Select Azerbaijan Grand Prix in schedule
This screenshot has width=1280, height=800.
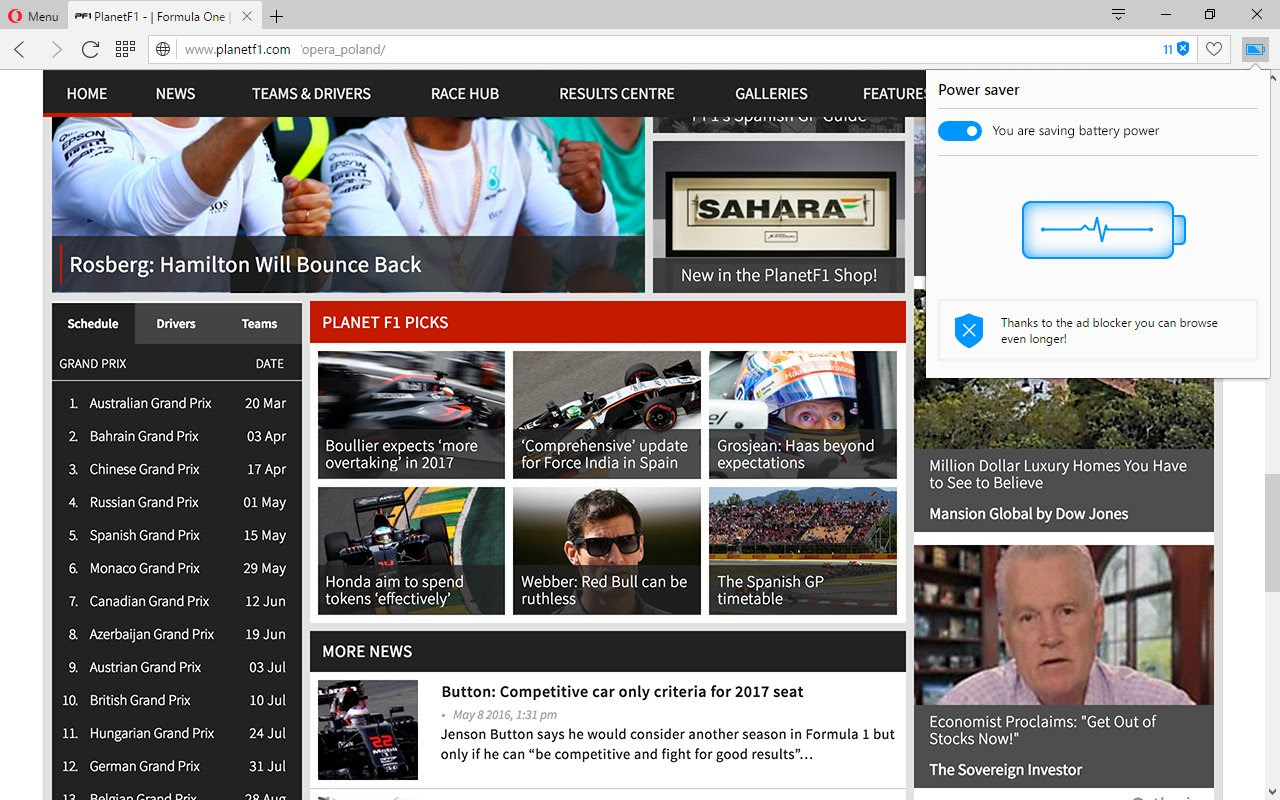tap(177, 634)
